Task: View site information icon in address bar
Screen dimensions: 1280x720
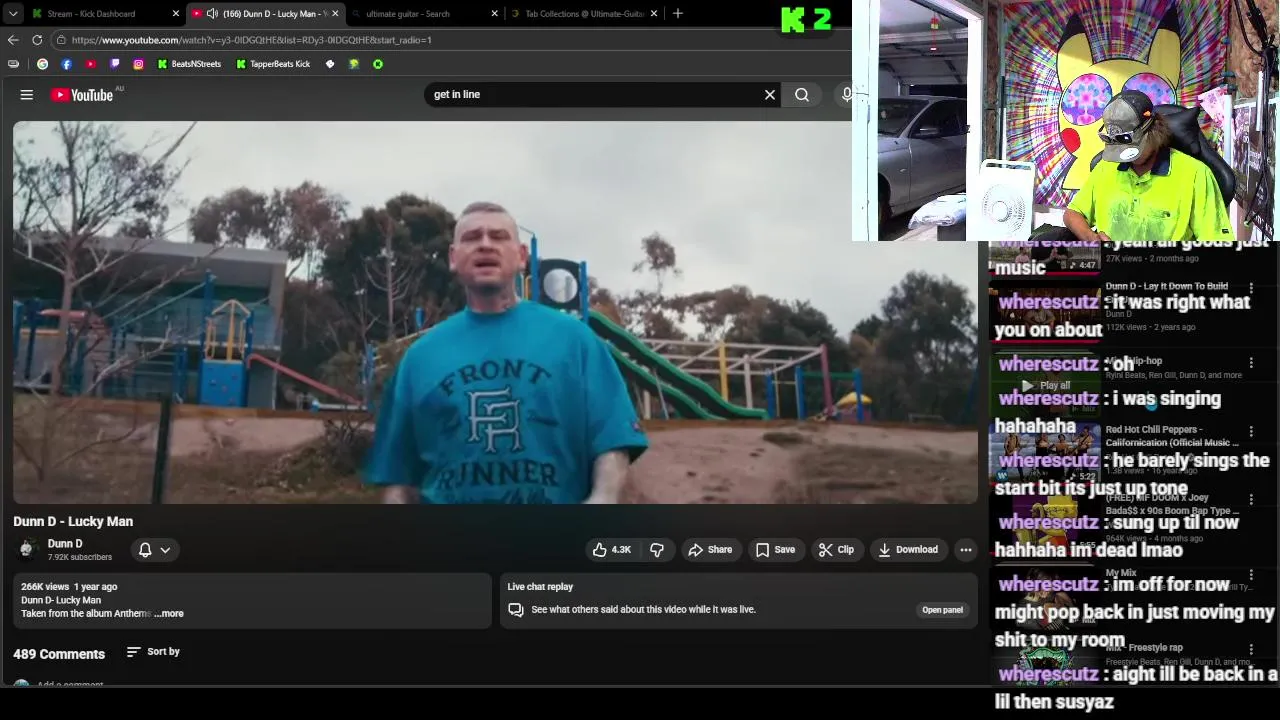Action: click(61, 40)
